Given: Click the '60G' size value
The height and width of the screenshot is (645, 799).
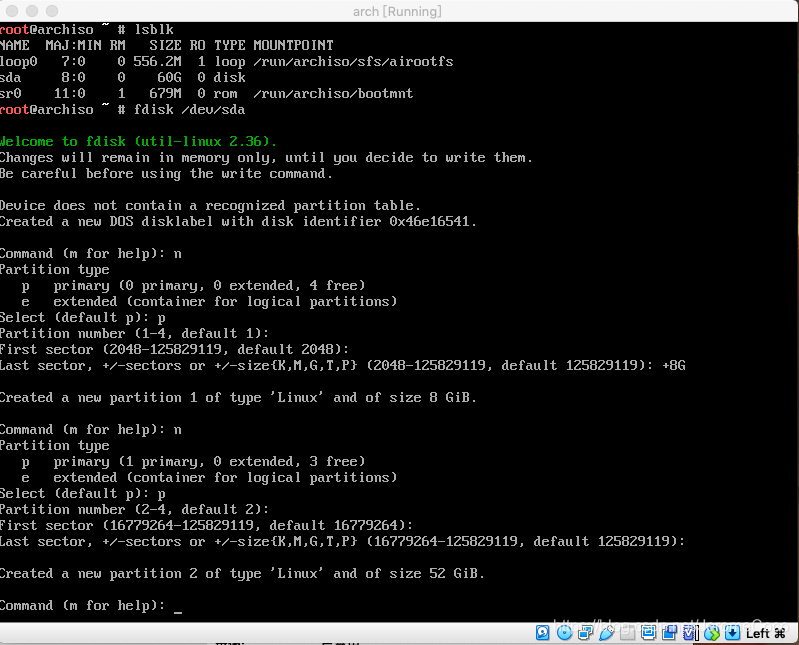Looking at the screenshot, I should (x=169, y=77).
